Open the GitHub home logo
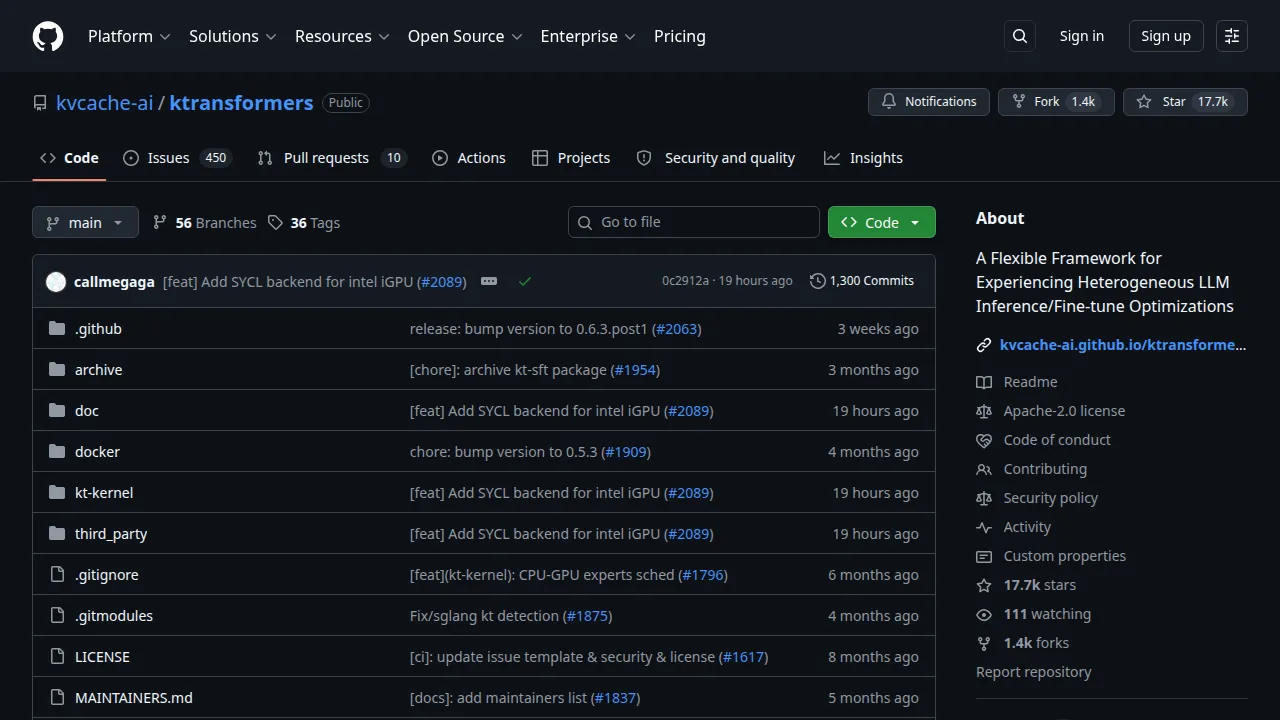 click(x=48, y=36)
